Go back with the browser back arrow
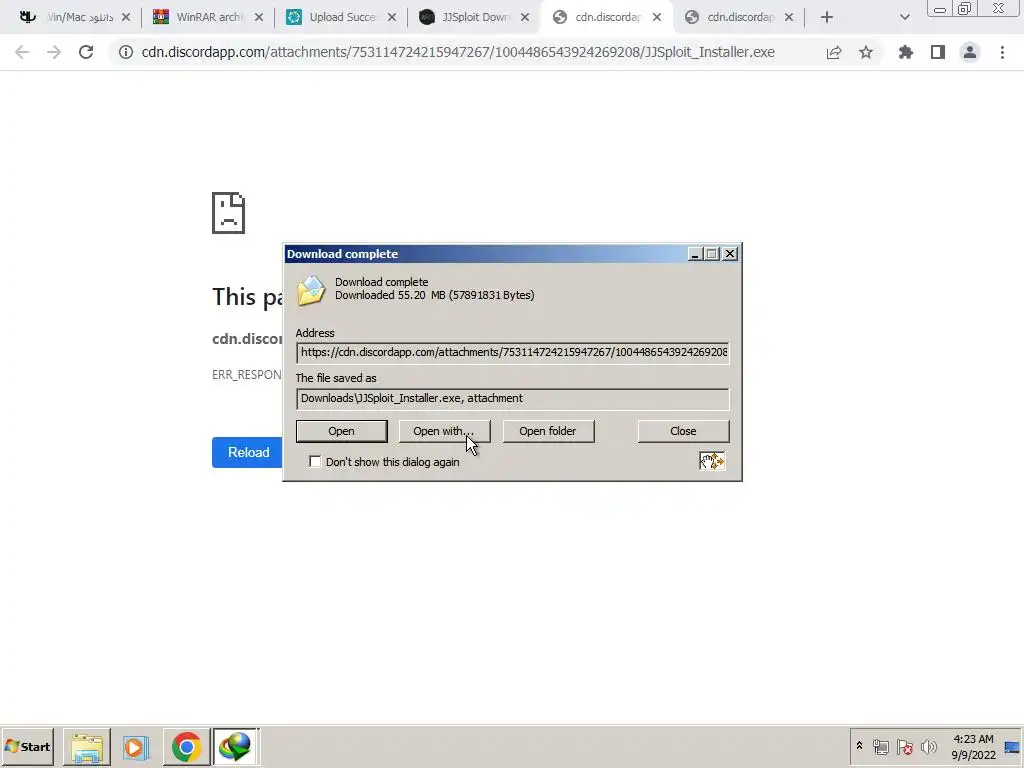This screenshot has height=768, width=1024. (x=22, y=52)
